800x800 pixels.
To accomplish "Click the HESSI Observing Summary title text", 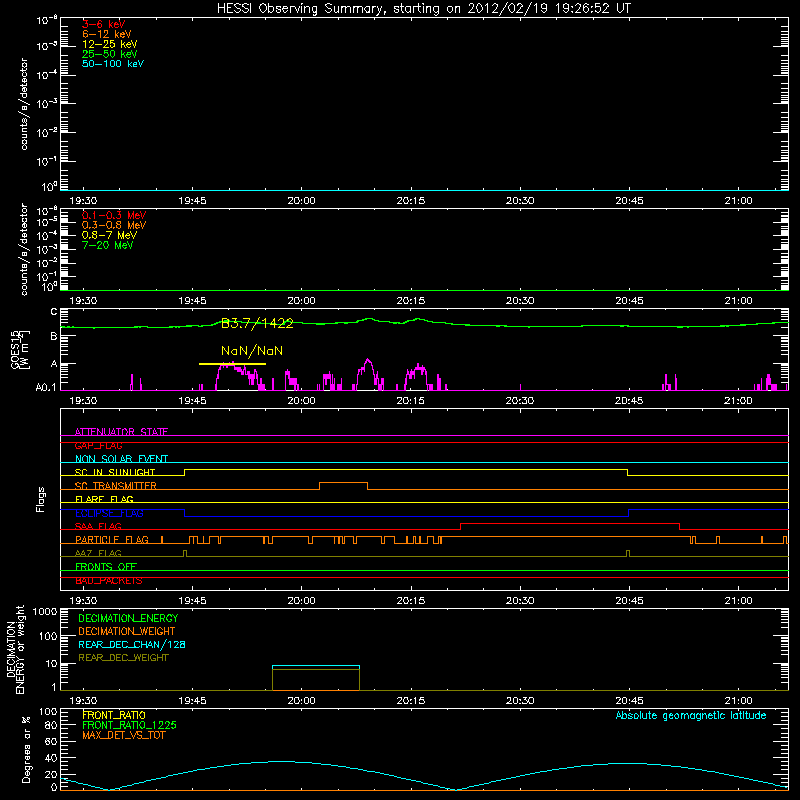I will click(x=423, y=9).
